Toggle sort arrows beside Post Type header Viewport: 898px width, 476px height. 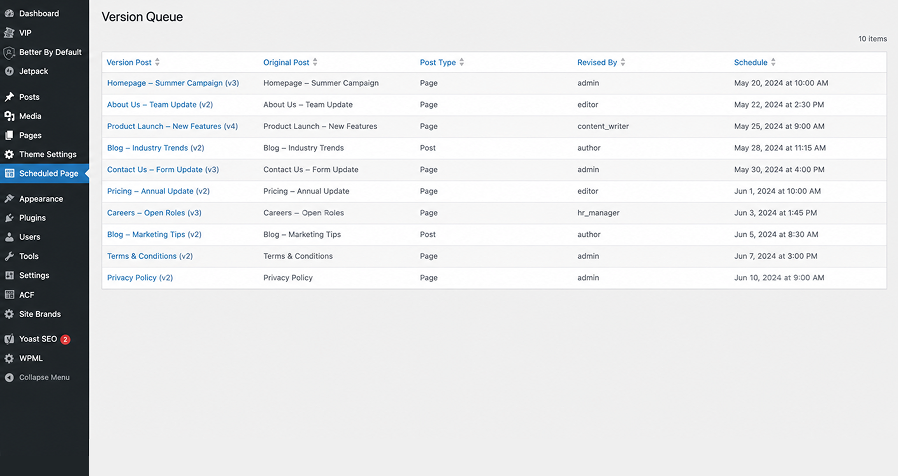point(462,62)
